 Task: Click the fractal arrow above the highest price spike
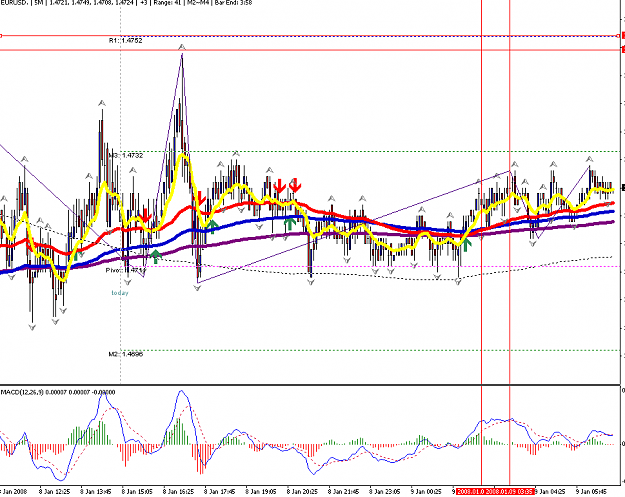pyautogui.click(x=182, y=47)
